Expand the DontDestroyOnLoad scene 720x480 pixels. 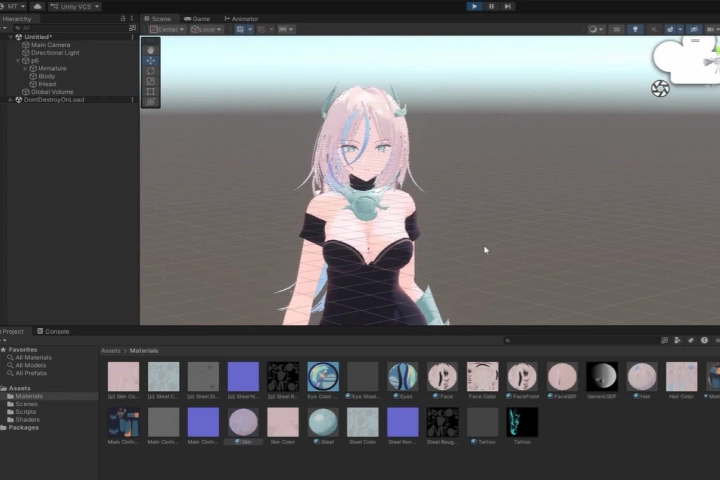point(11,100)
